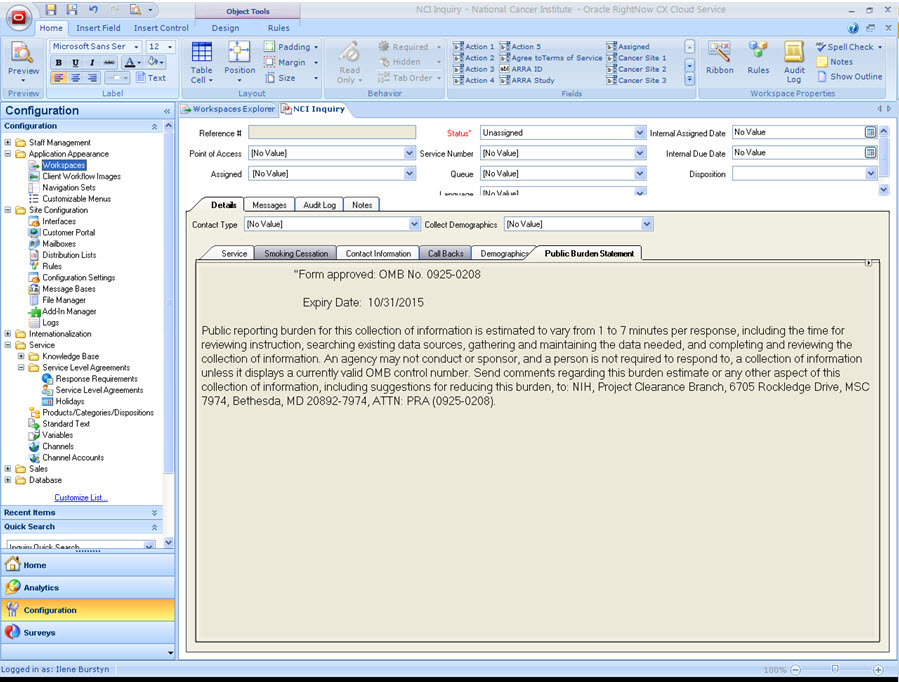Expand the Staff Management tree folder
The height and width of the screenshot is (682, 899).
(8, 143)
